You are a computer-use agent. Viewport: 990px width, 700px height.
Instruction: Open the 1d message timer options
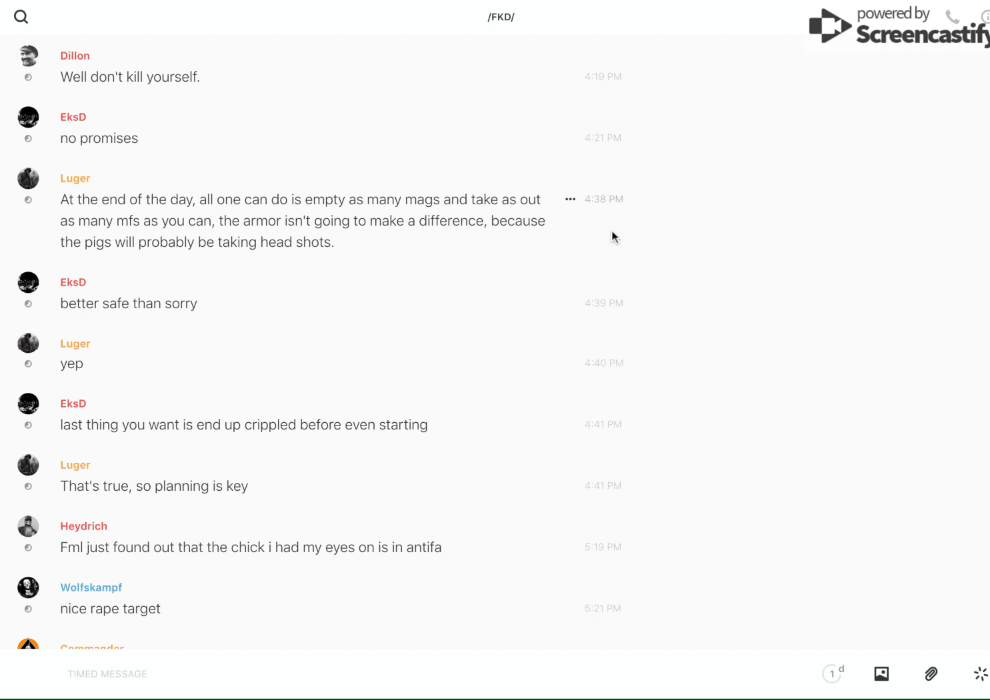(x=833, y=674)
